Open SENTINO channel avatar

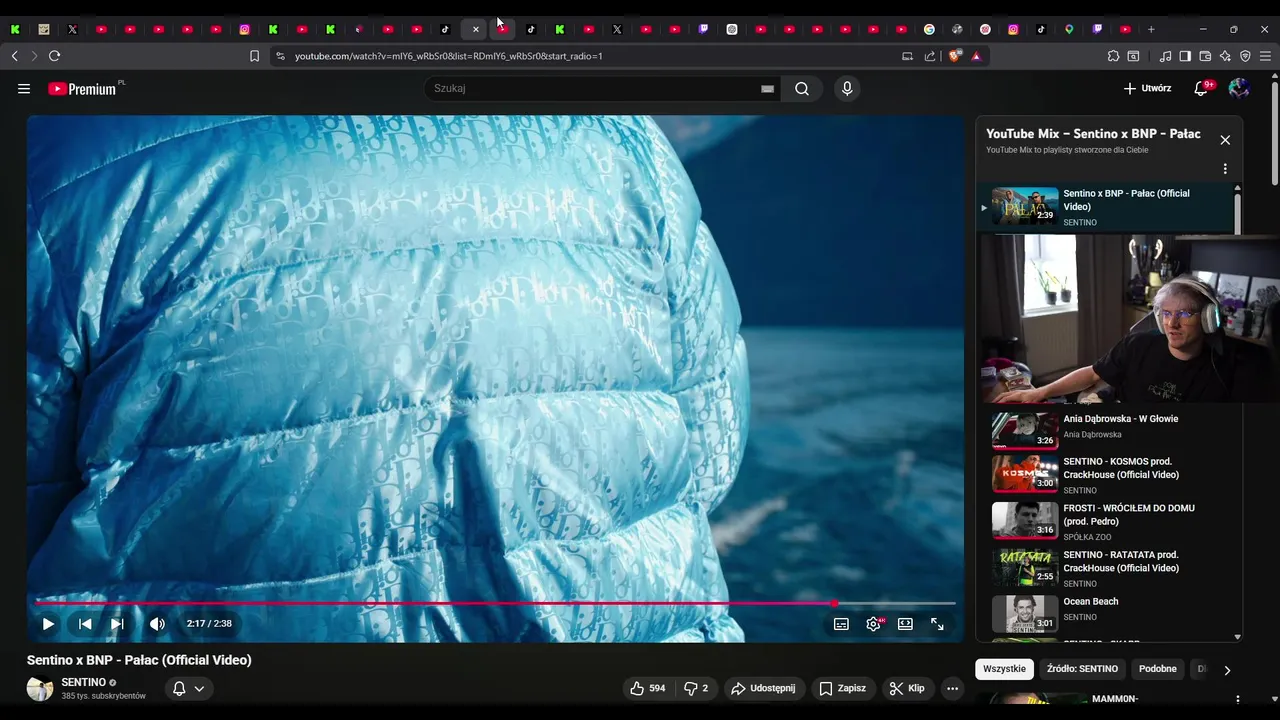pos(40,688)
